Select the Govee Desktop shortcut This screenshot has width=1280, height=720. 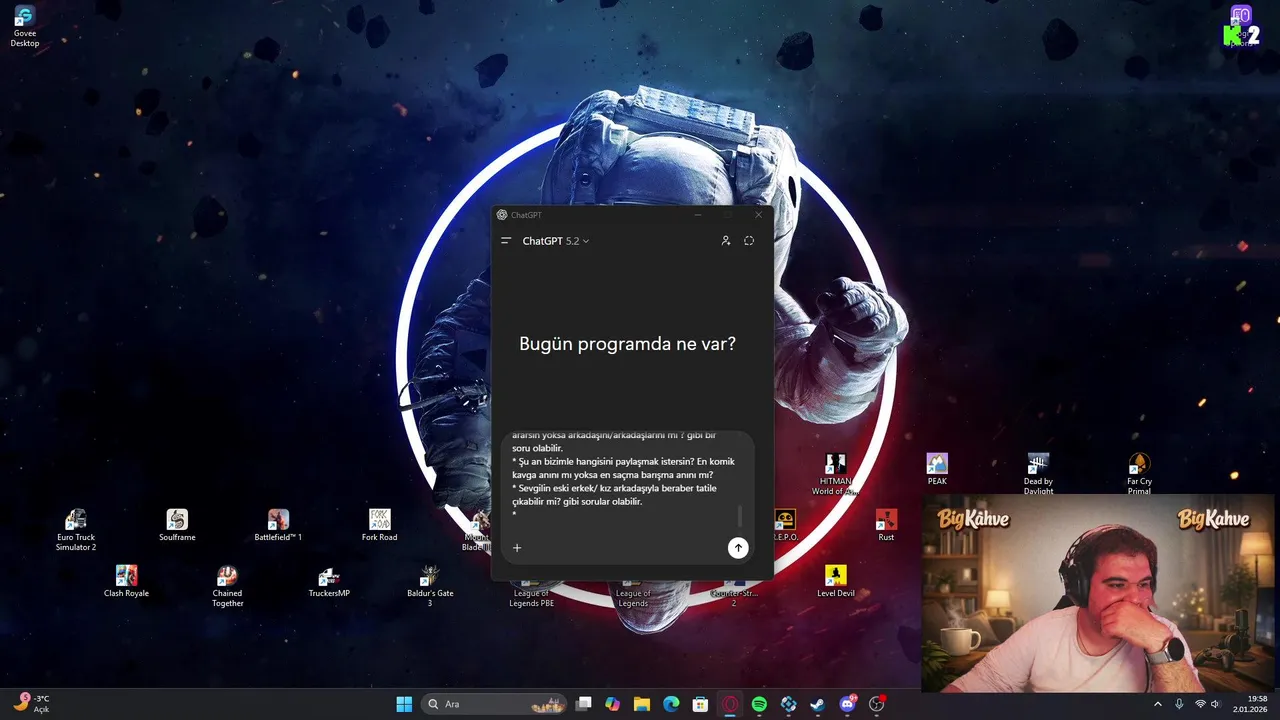[25, 26]
